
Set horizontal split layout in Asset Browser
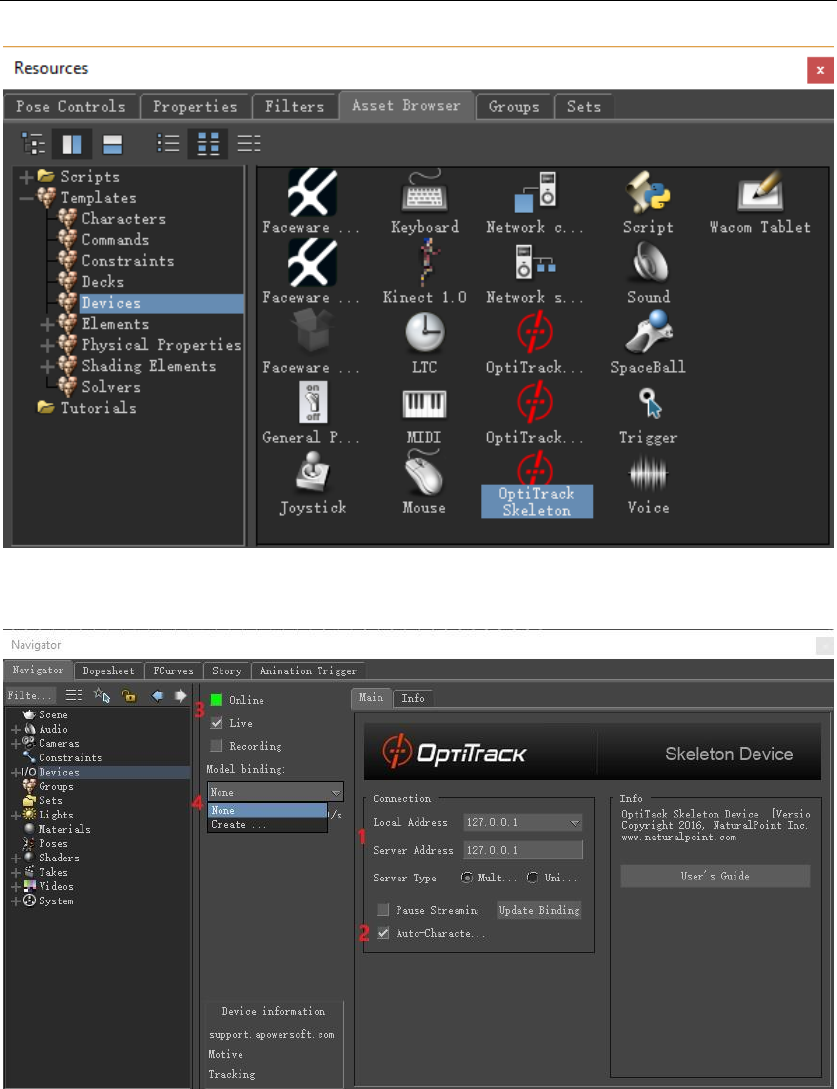112,144
